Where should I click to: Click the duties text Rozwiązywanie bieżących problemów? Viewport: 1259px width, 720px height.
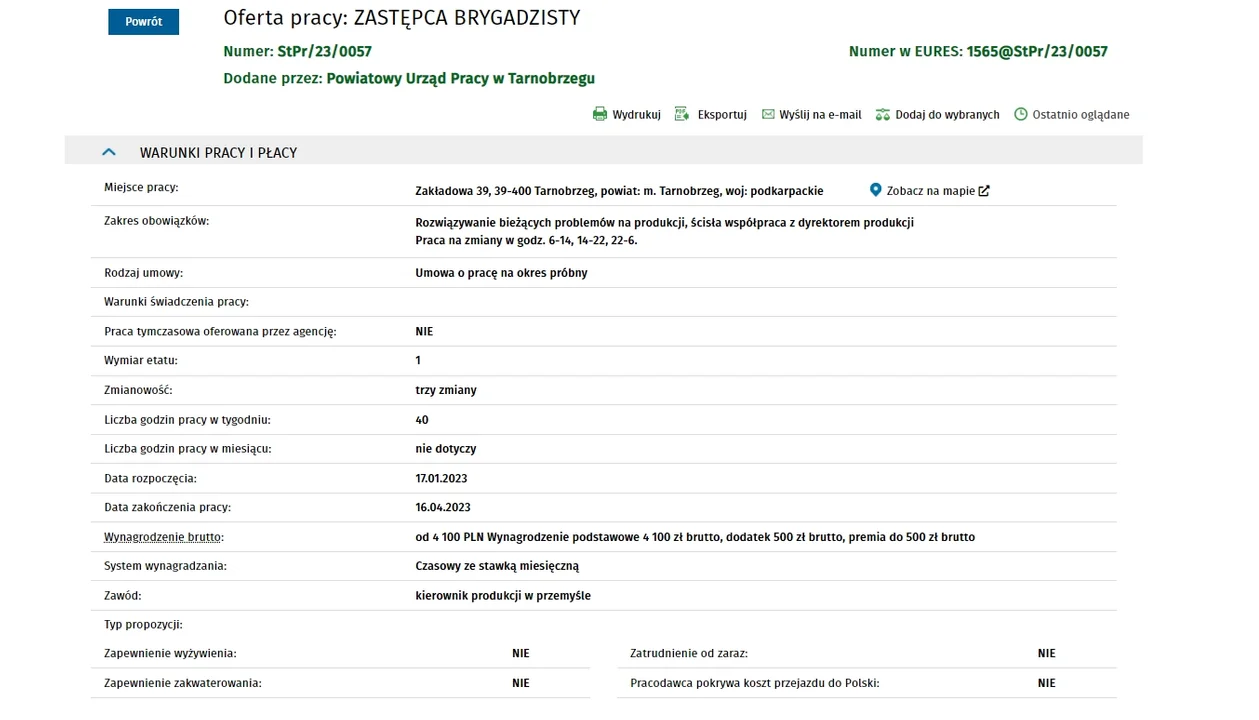pyautogui.click(x=516, y=223)
